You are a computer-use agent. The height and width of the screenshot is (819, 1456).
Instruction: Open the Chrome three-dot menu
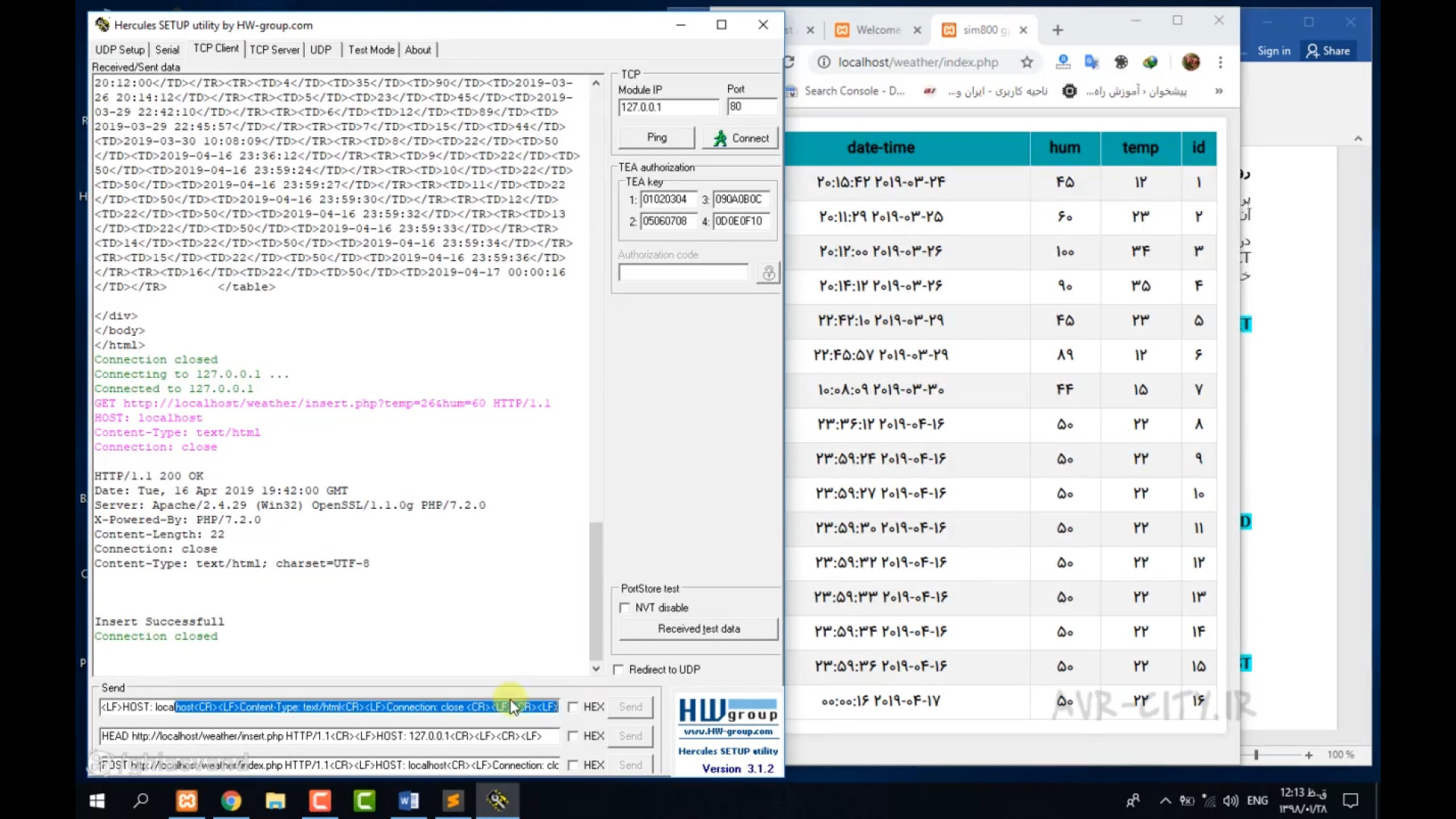[x=1220, y=62]
